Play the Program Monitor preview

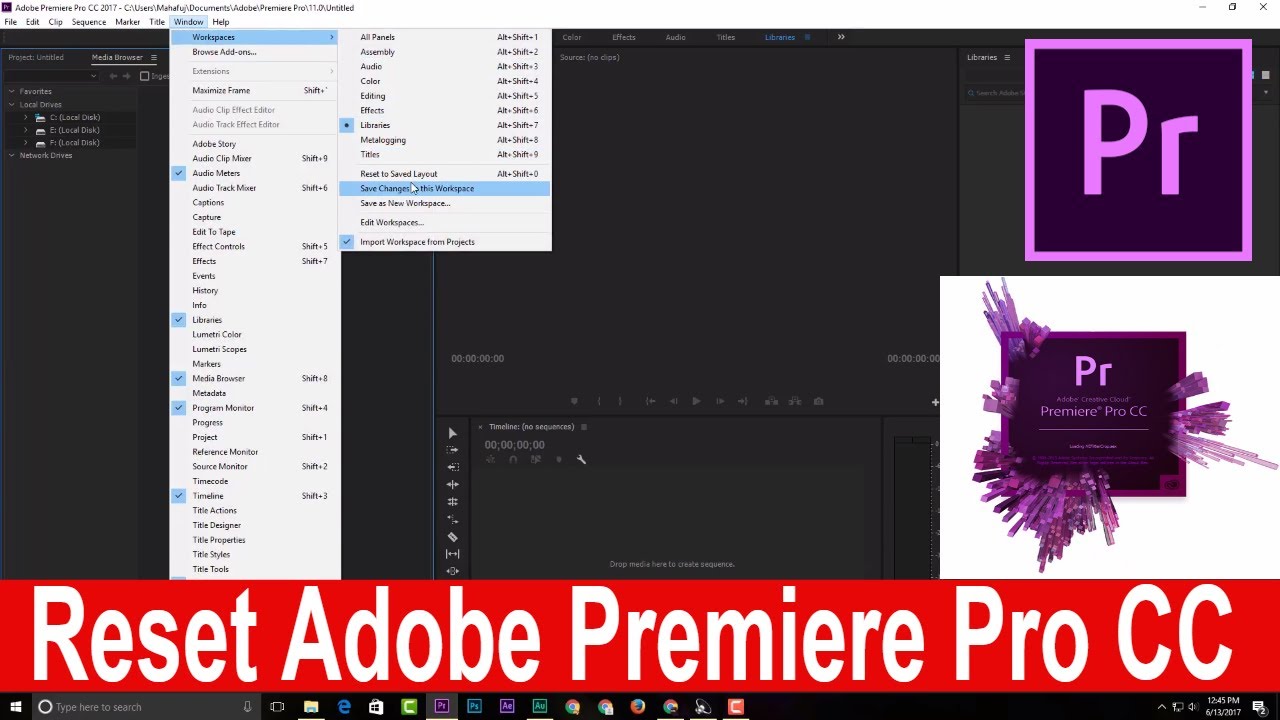[x=696, y=401]
